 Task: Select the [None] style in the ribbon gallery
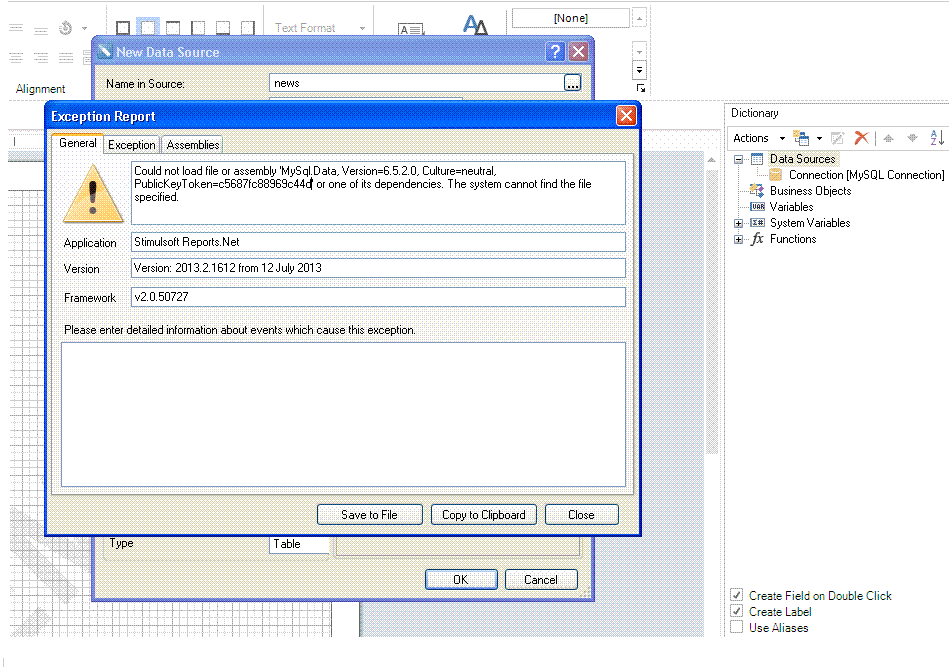click(x=571, y=18)
